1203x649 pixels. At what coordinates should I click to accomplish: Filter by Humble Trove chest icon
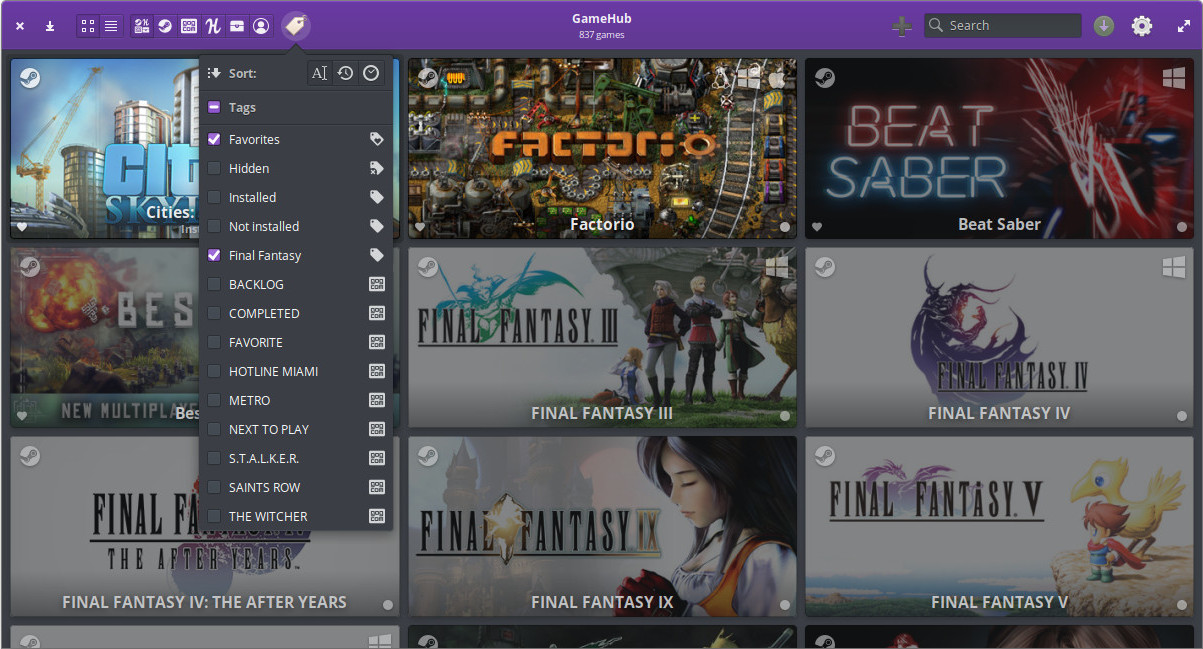tap(237, 26)
